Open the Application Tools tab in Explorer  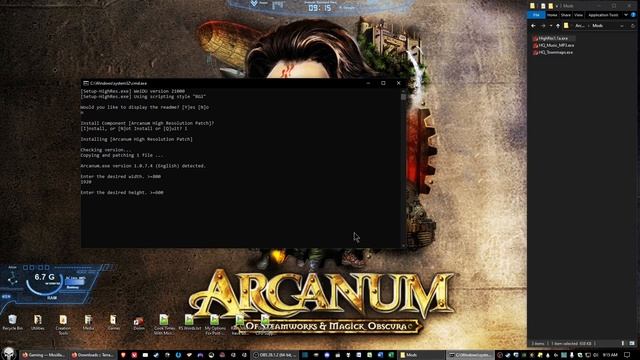603,15
